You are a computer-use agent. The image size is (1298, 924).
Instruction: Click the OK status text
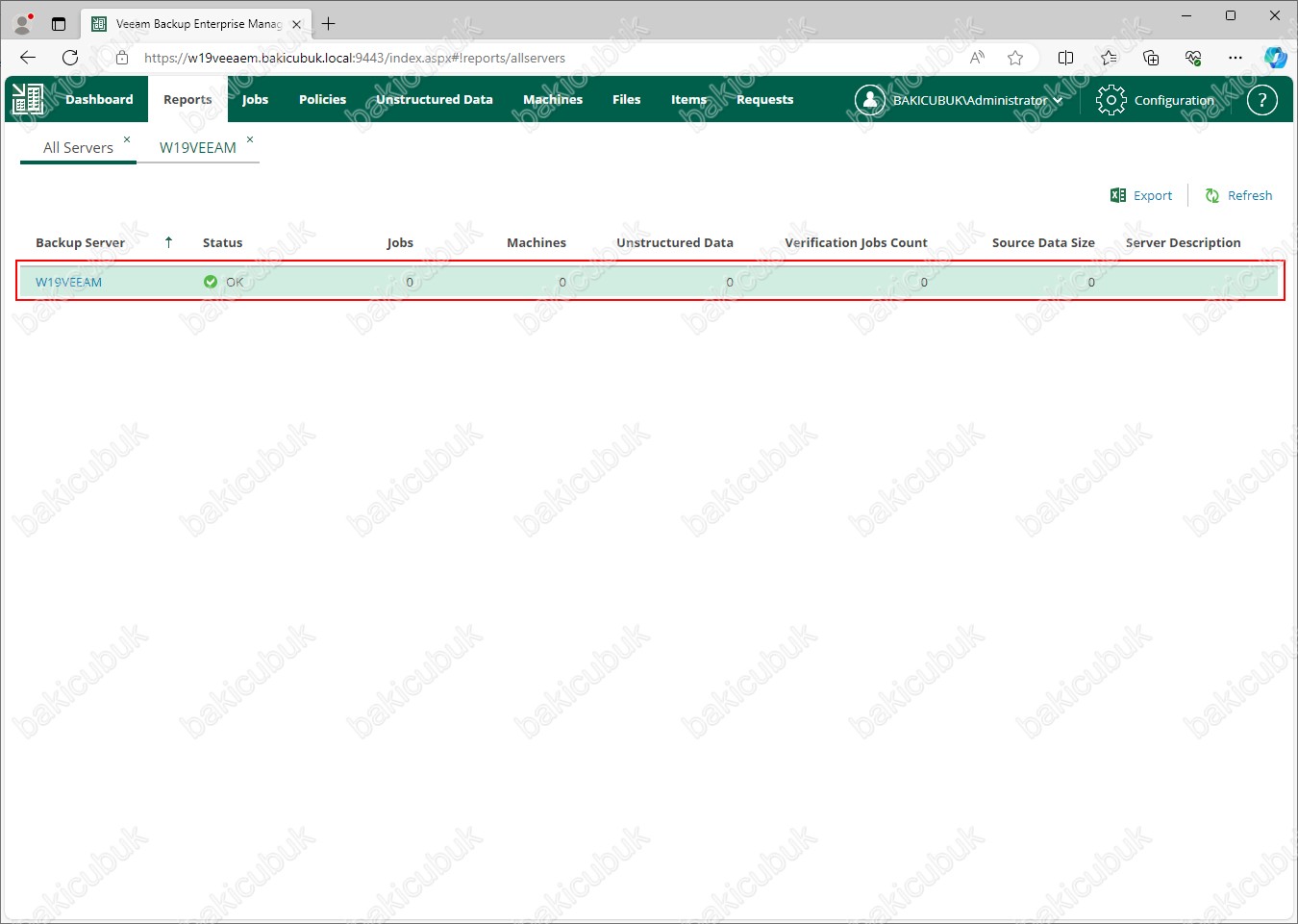[x=235, y=282]
